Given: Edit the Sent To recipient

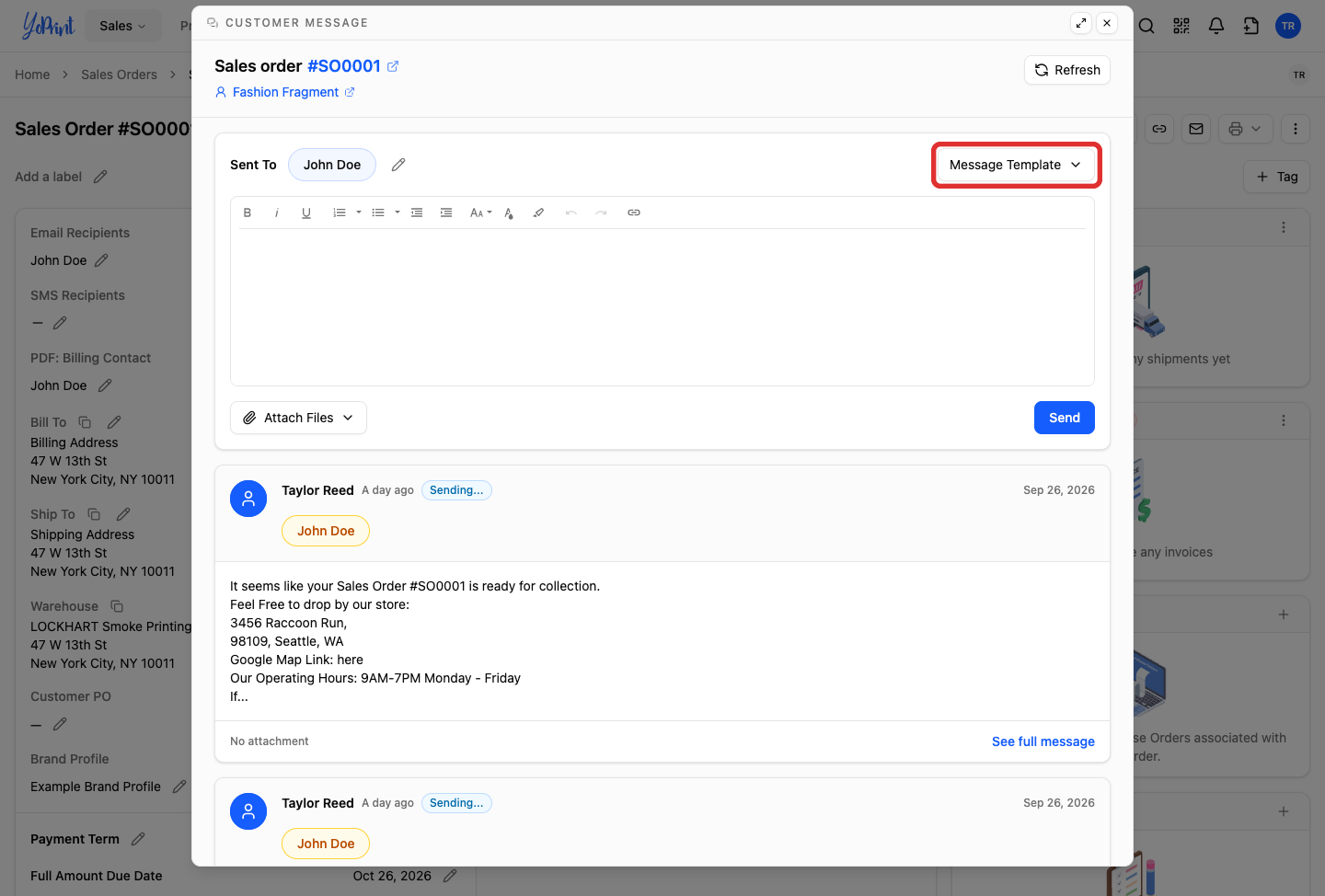Looking at the screenshot, I should 398,165.
